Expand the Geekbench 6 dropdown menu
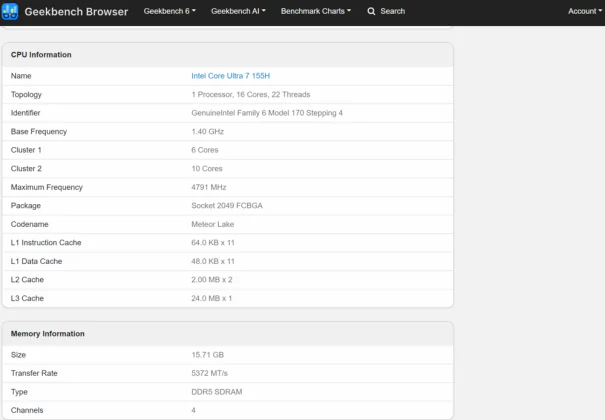 170,11
